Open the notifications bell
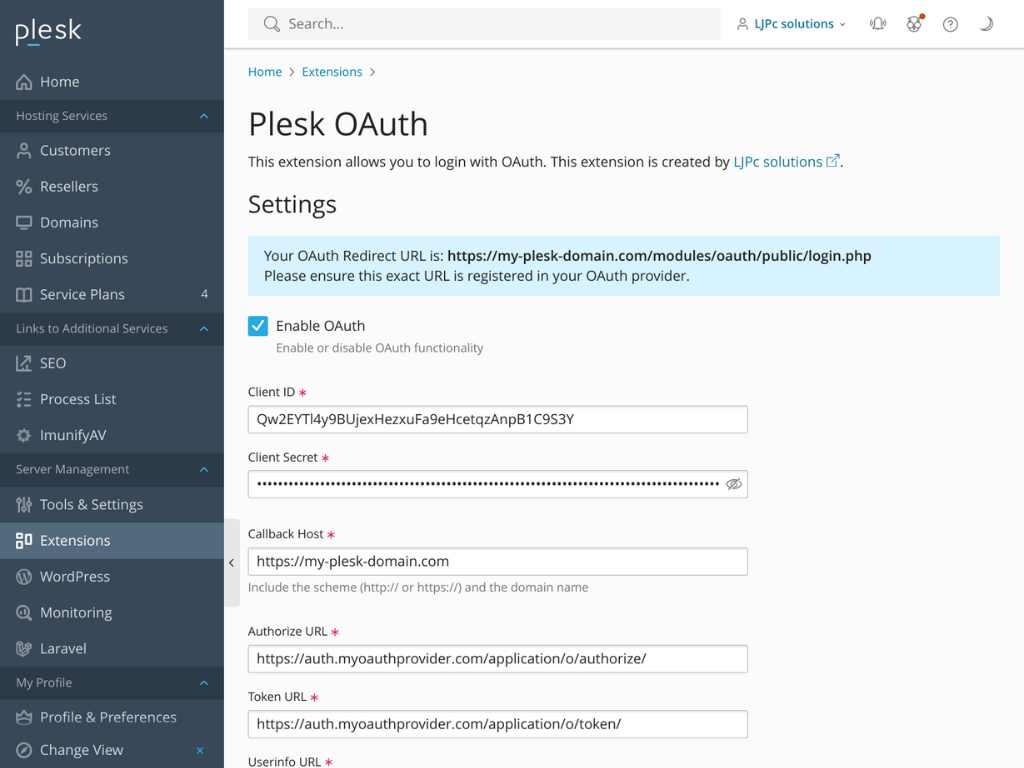Viewport: 1024px width, 768px height. 877,23
